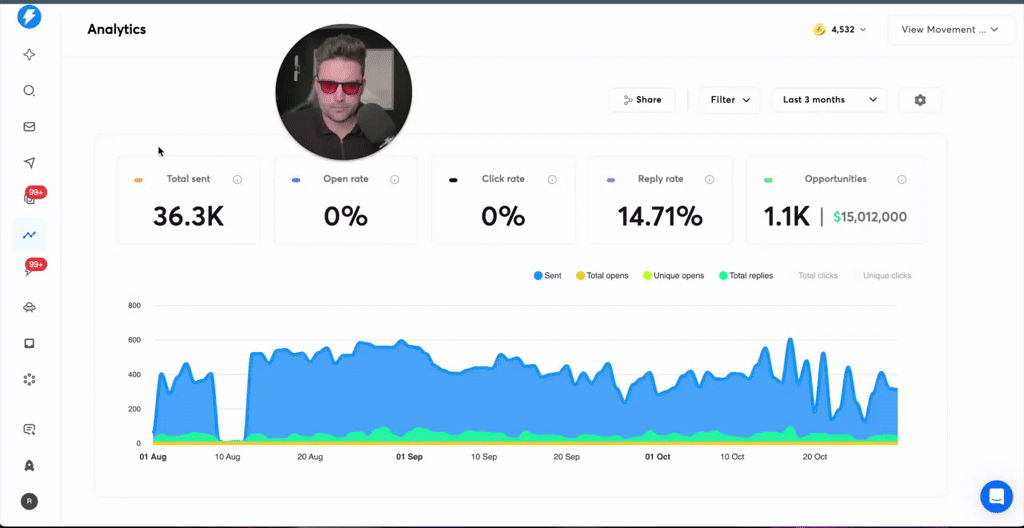The height and width of the screenshot is (528, 1024).
Task: Open the UFO sidebar icon
Action: tap(29, 307)
